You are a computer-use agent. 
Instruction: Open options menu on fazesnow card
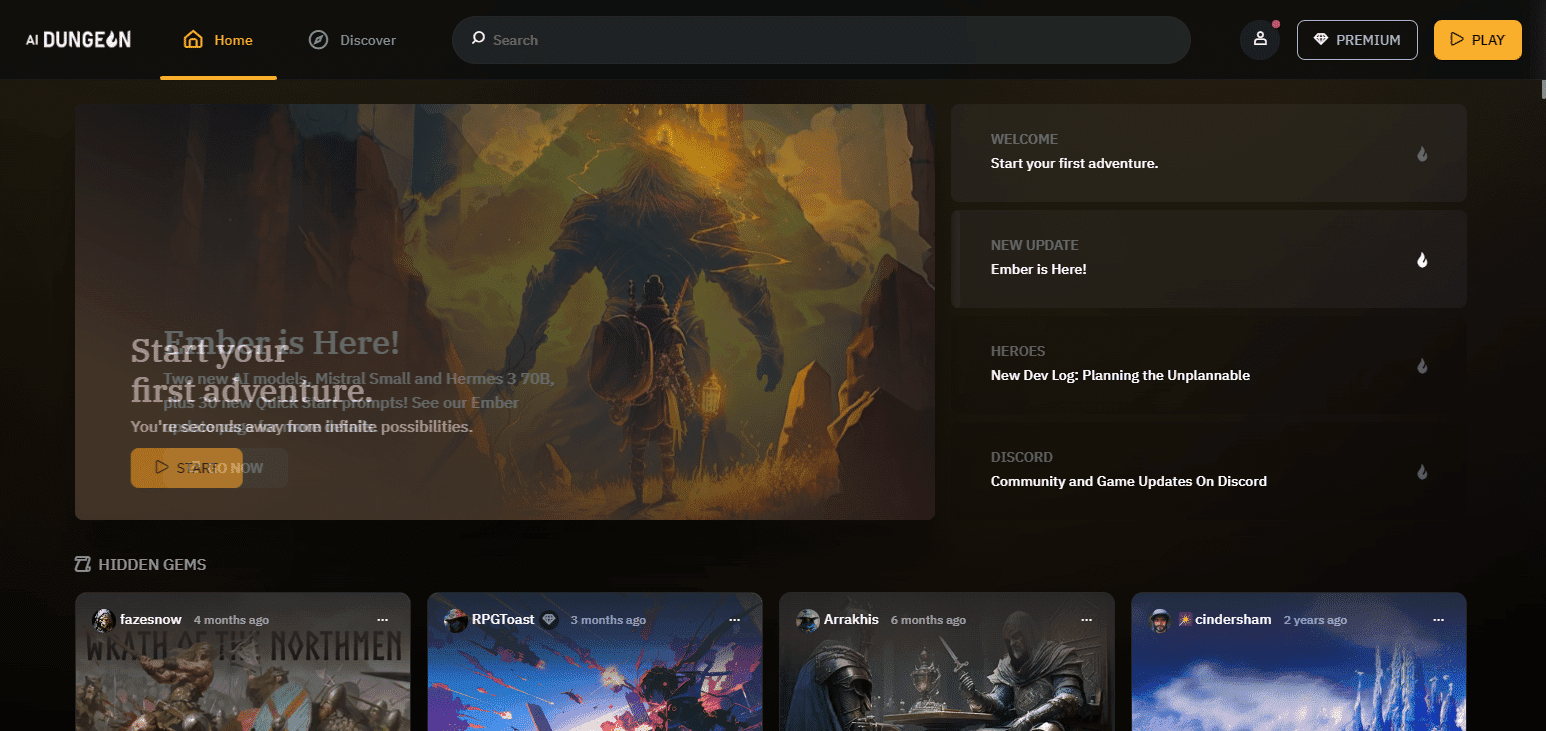[x=383, y=620]
